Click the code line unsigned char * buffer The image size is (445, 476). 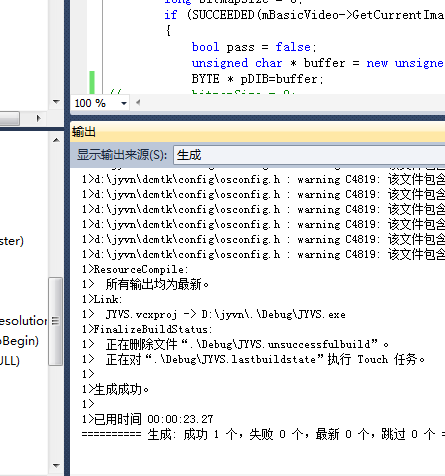318,63
